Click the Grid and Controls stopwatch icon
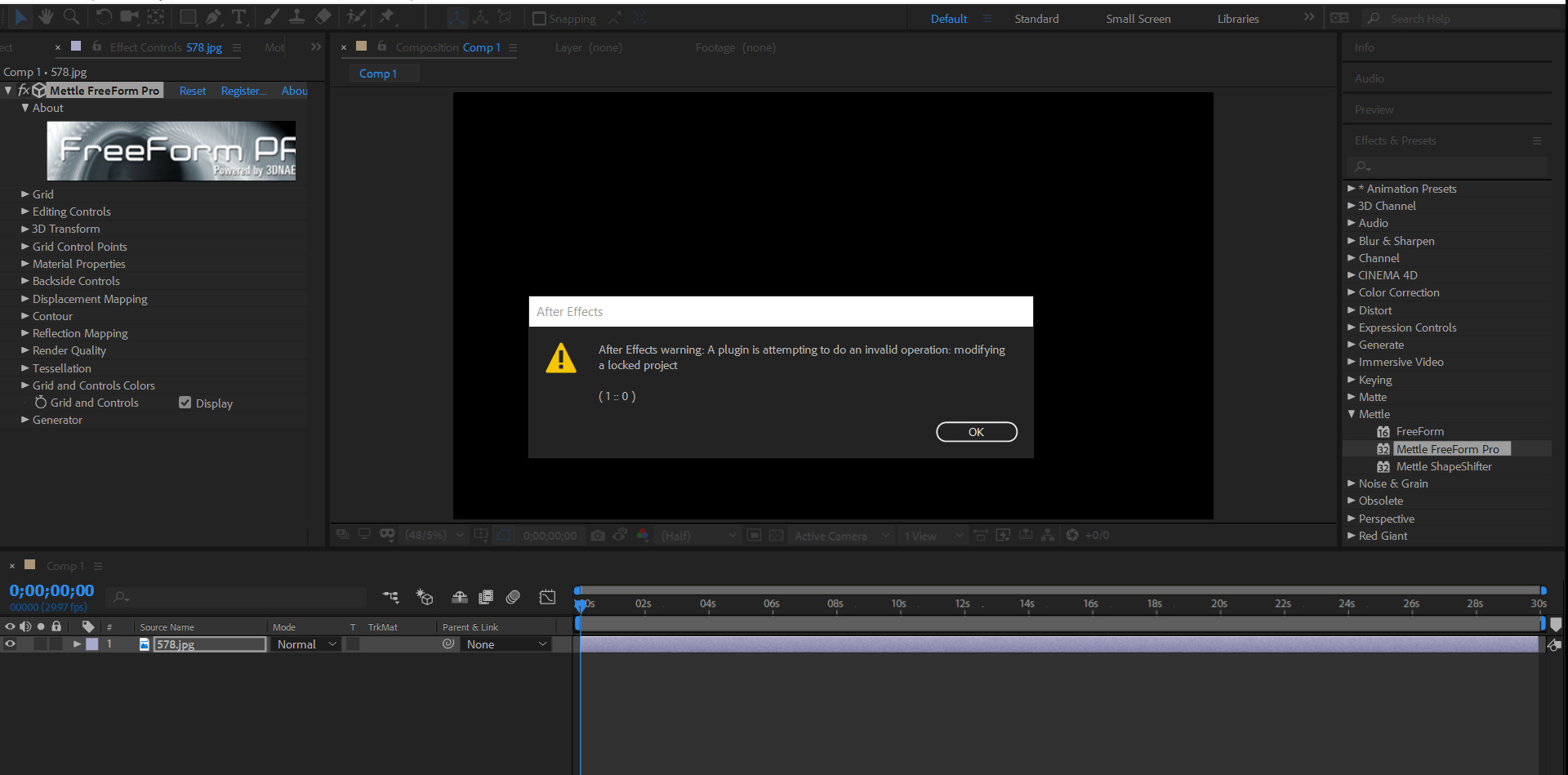 [x=41, y=402]
